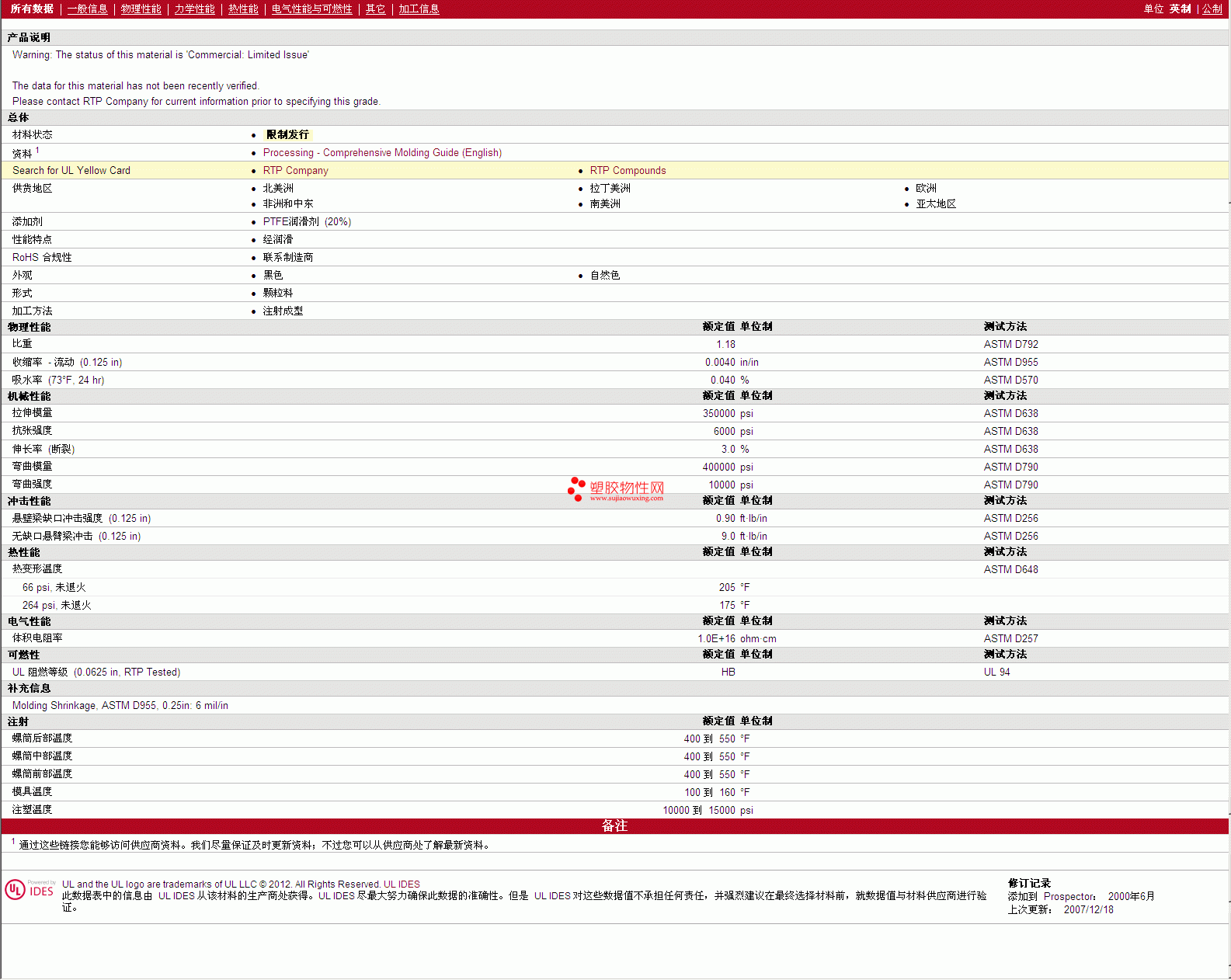Screen dimensions: 1231x980
Task: Select unnotched impact value 9.0 ft·lb/in
Action: pos(744,537)
